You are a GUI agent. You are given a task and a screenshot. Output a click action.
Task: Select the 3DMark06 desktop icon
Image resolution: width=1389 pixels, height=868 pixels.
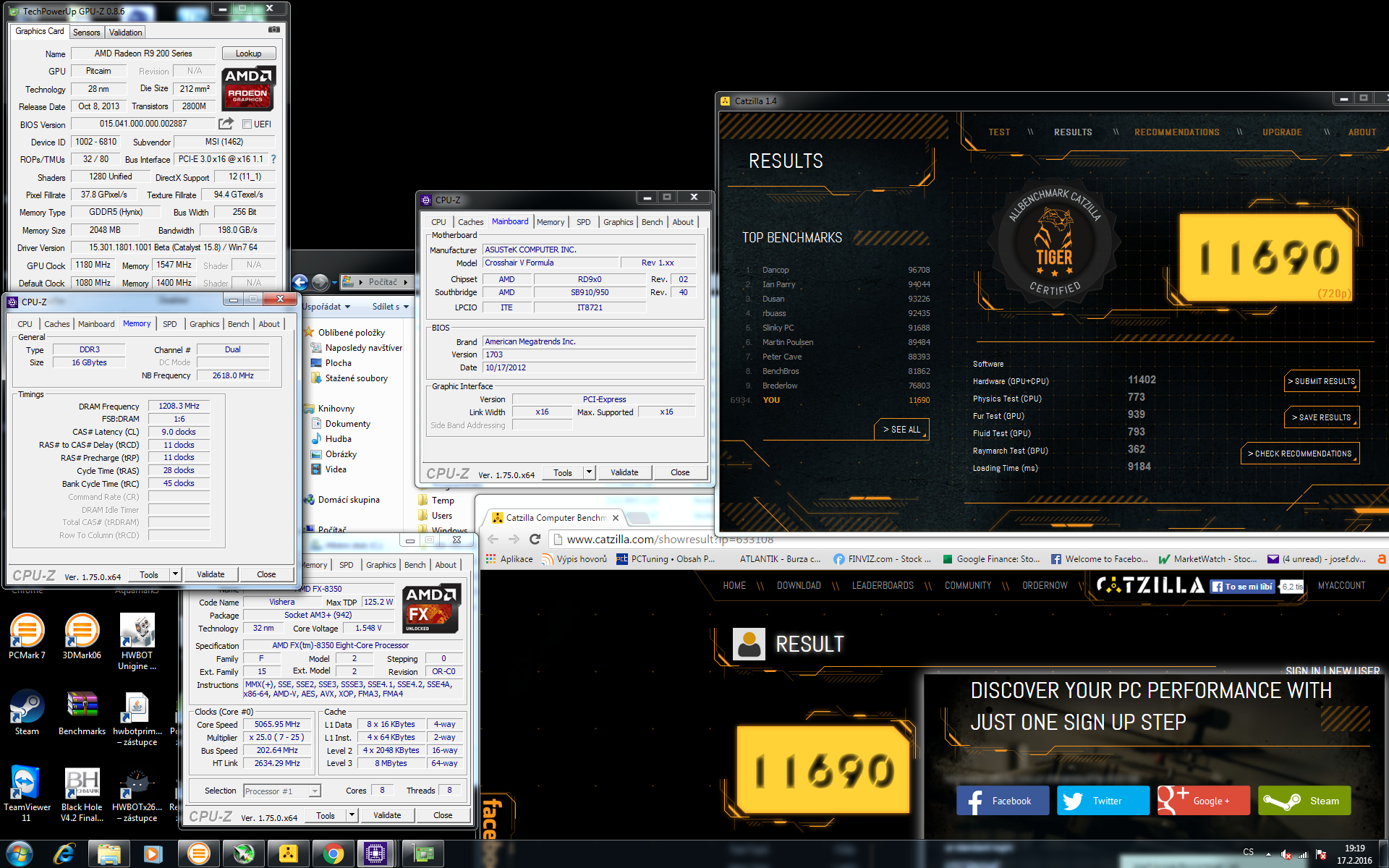pyautogui.click(x=82, y=637)
